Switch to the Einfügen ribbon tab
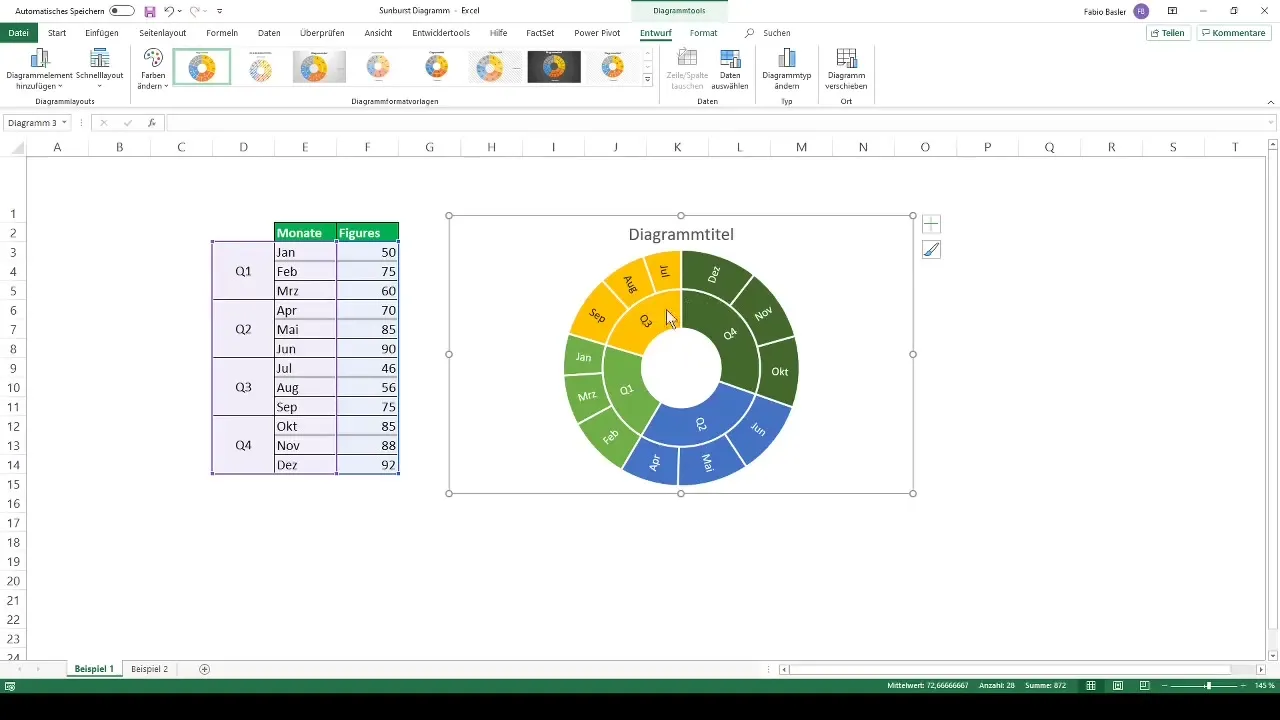The width and height of the screenshot is (1280, 720). point(102,33)
